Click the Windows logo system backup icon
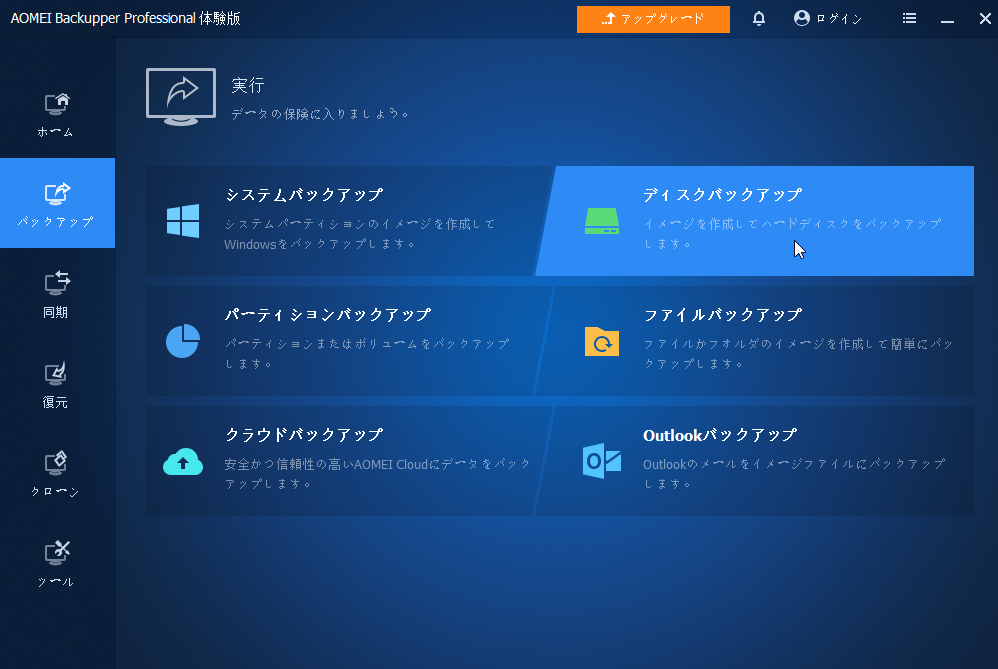The height and width of the screenshot is (669, 998). pyautogui.click(x=183, y=220)
